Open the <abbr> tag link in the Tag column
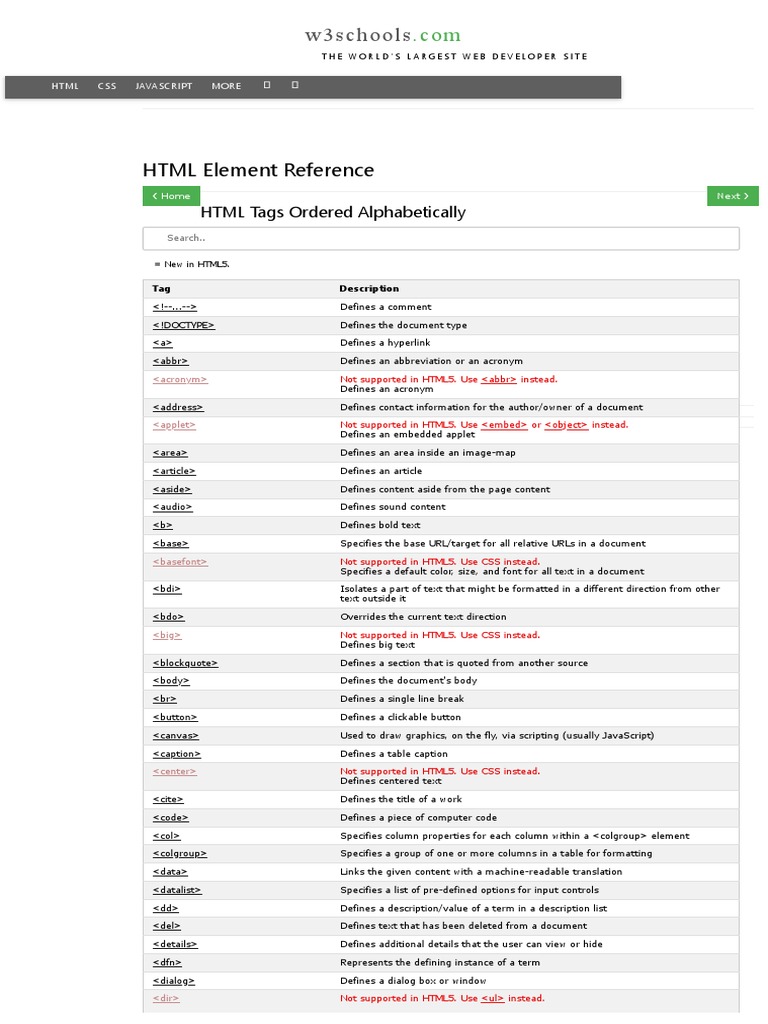The image size is (768, 1024). point(170,361)
